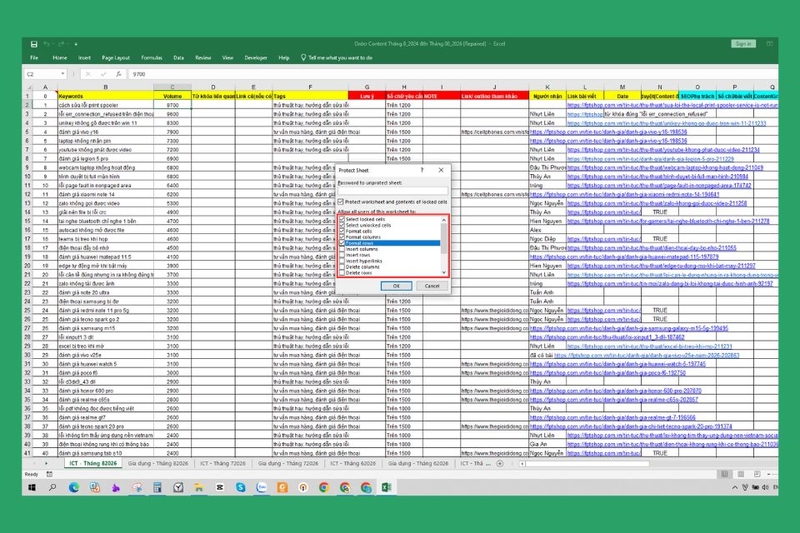Open the youtube-khong-phat-duoc-video link
The width and height of the screenshot is (800, 533).
pos(663,149)
